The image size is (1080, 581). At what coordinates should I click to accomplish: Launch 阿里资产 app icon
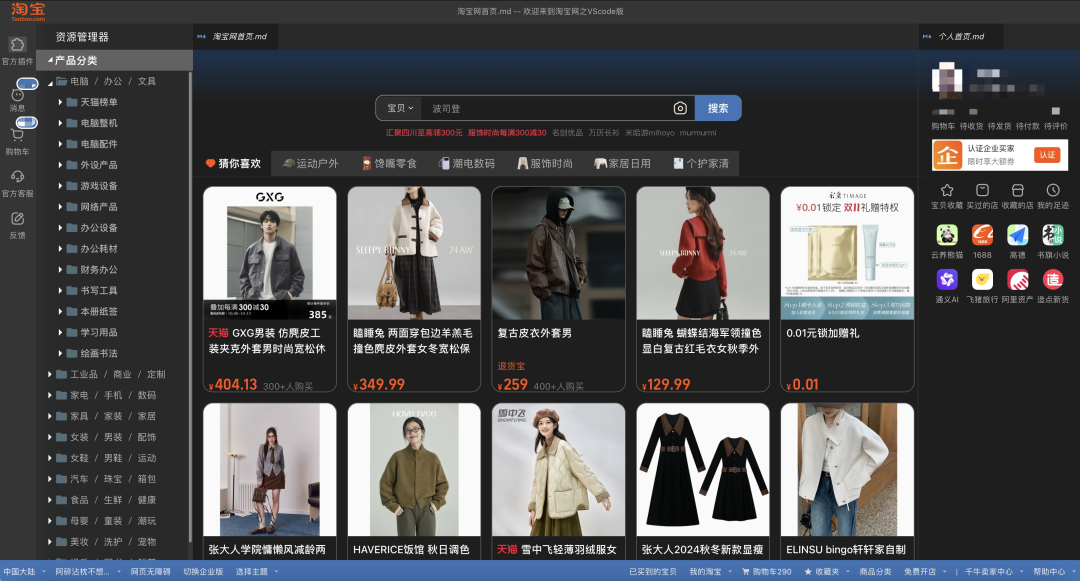pyautogui.click(x=1017, y=279)
